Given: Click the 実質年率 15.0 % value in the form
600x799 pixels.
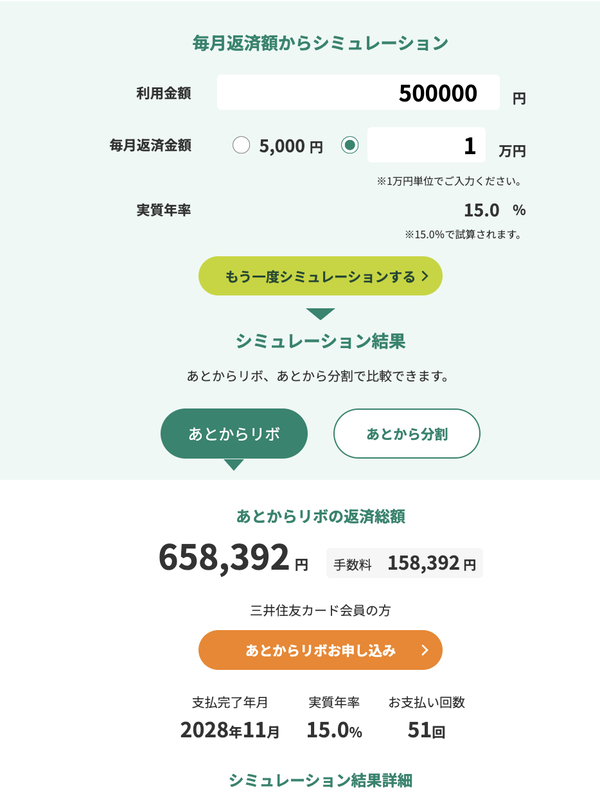Looking at the screenshot, I should [494, 210].
